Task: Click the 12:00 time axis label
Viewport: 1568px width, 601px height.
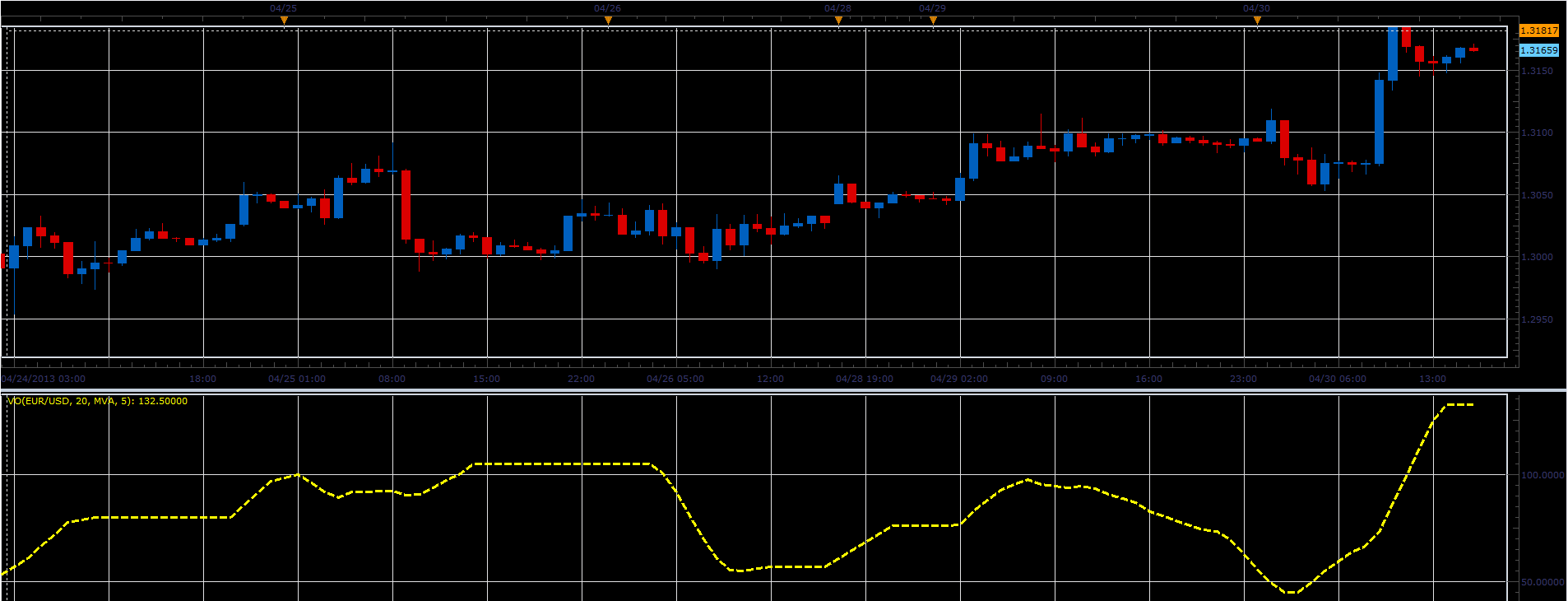Action: click(x=771, y=379)
